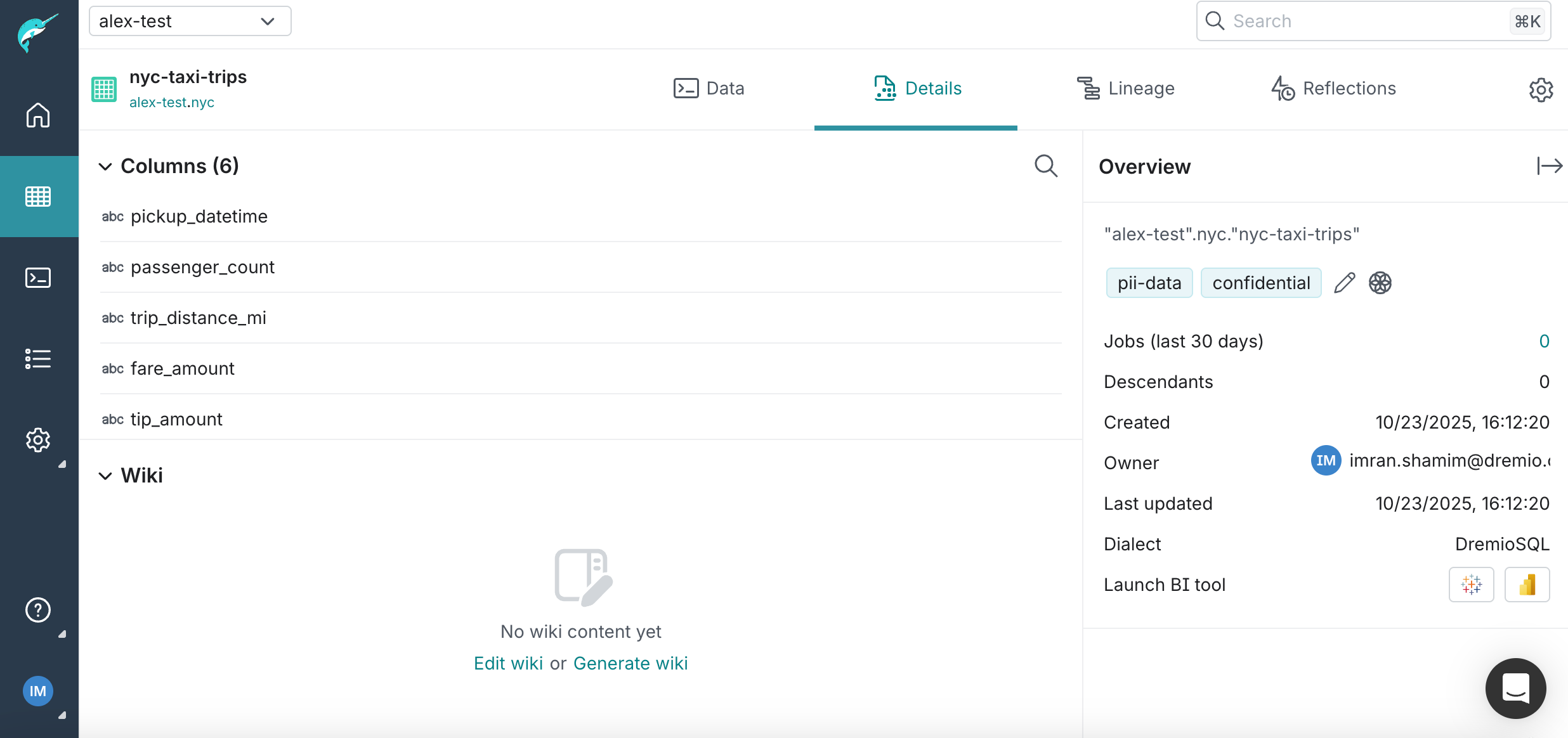Viewport: 1568px width, 738px height.
Task: Switch to the Lineage tab
Action: (1126, 88)
